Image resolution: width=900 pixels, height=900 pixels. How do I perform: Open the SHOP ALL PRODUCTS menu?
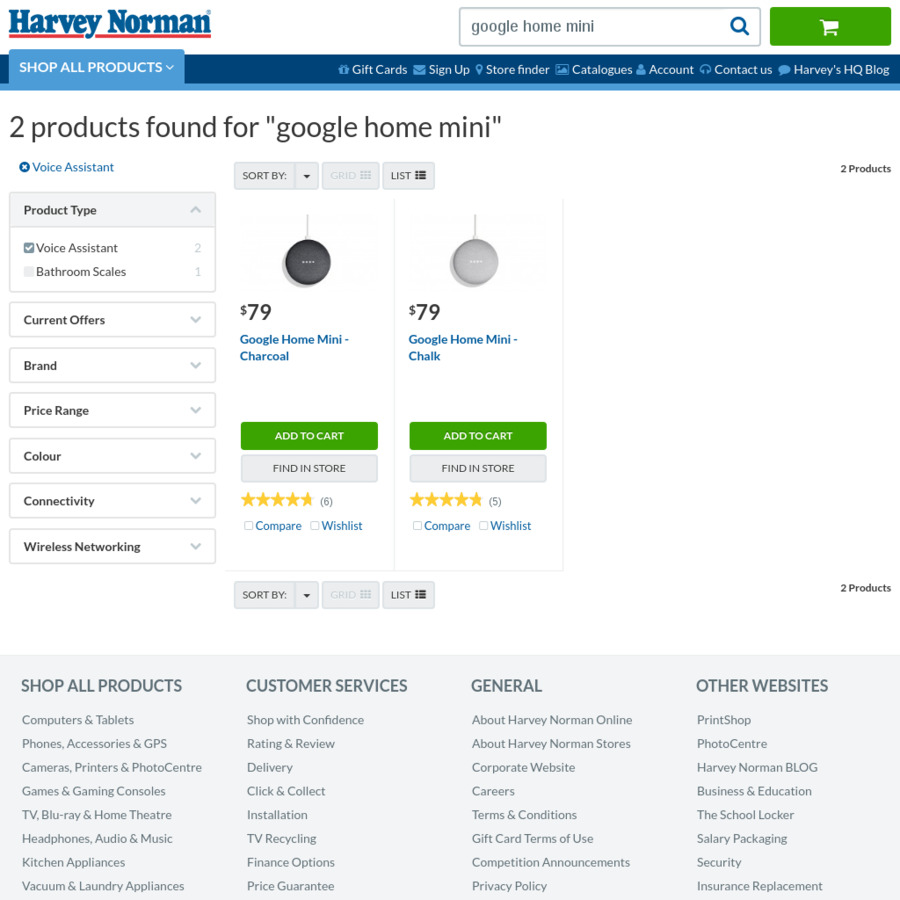96,67
